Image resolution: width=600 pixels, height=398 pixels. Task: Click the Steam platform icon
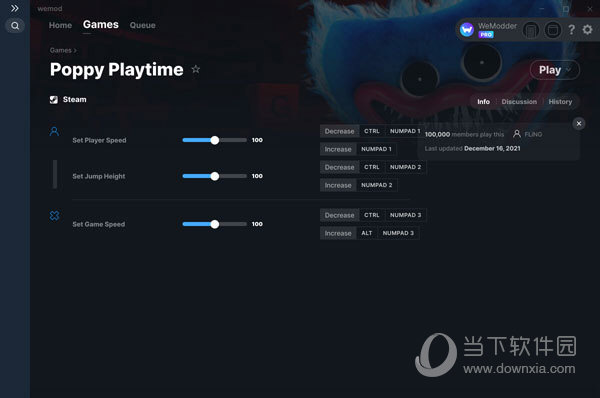tap(54, 100)
